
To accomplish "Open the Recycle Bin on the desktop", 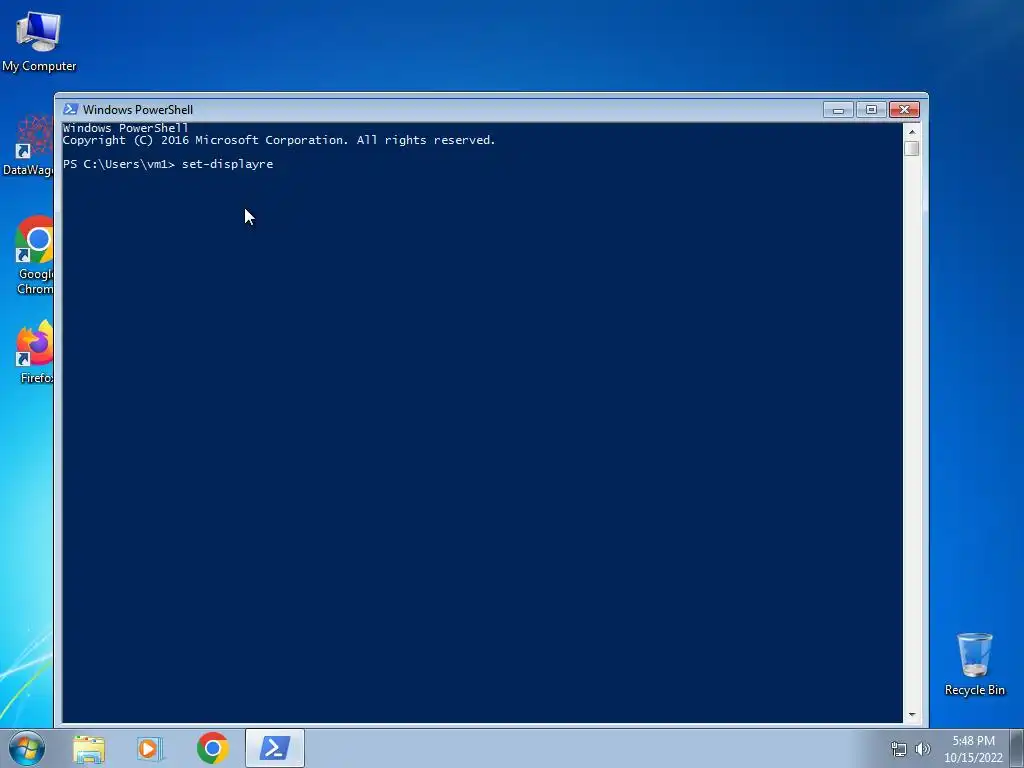I will (x=974, y=664).
